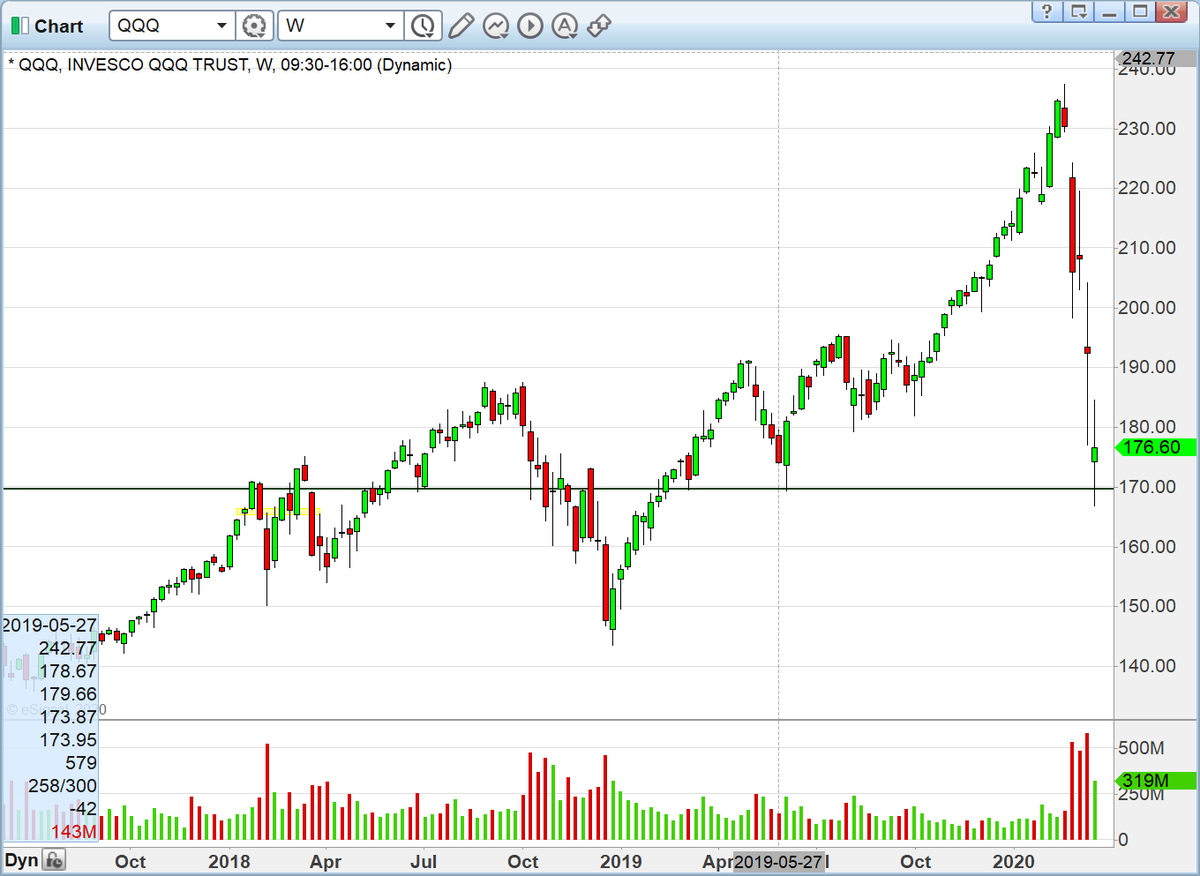Click the 200.00 price axis label
Image resolution: width=1200 pixels, height=876 pixels.
point(1148,308)
